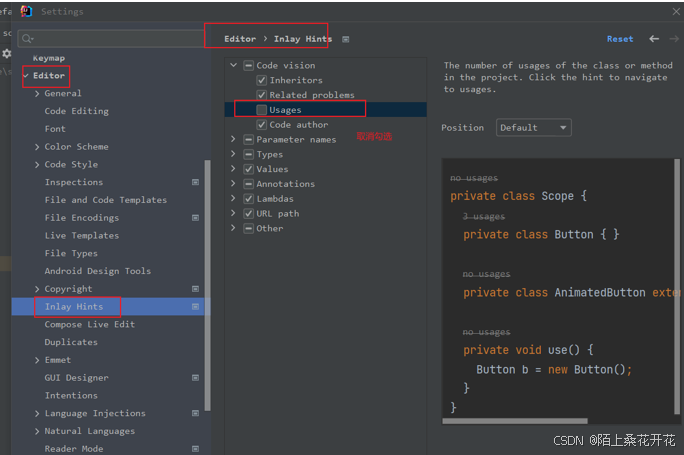Uncheck the Lambdas checkbox
Image resolution: width=684 pixels, height=455 pixels.
(x=249, y=199)
